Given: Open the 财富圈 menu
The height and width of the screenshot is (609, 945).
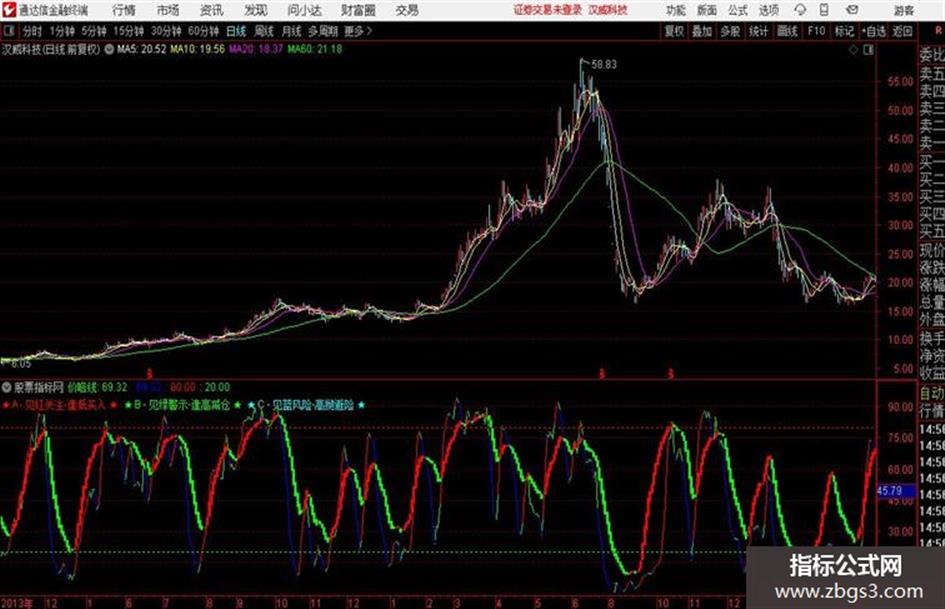Looking at the screenshot, I should (358, 10).
